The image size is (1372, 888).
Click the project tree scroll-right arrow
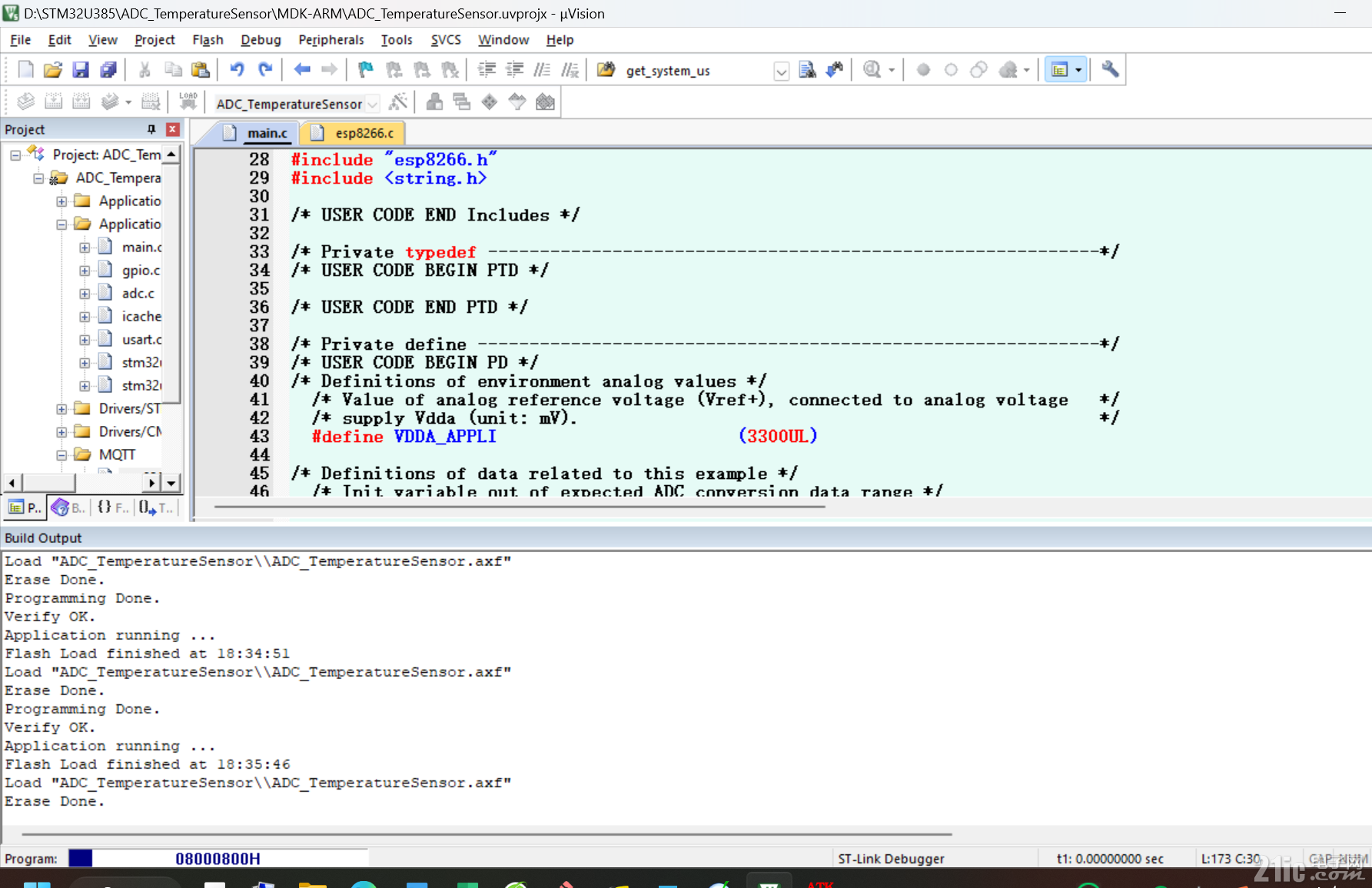(151, 483)
